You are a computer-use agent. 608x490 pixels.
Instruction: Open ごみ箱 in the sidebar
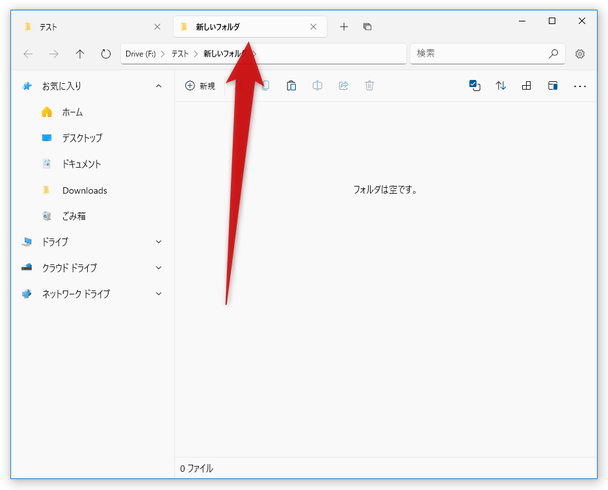click(92, 216)
